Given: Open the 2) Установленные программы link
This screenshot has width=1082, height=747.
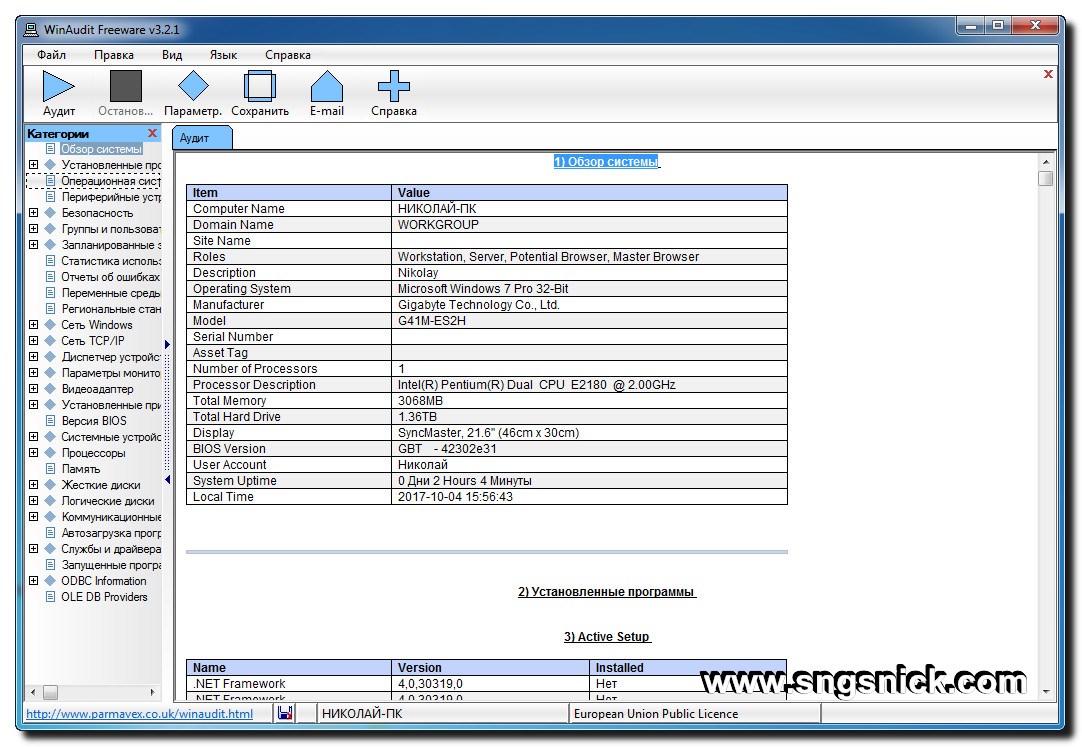Looking at the screenshot, I should point(607,592).
